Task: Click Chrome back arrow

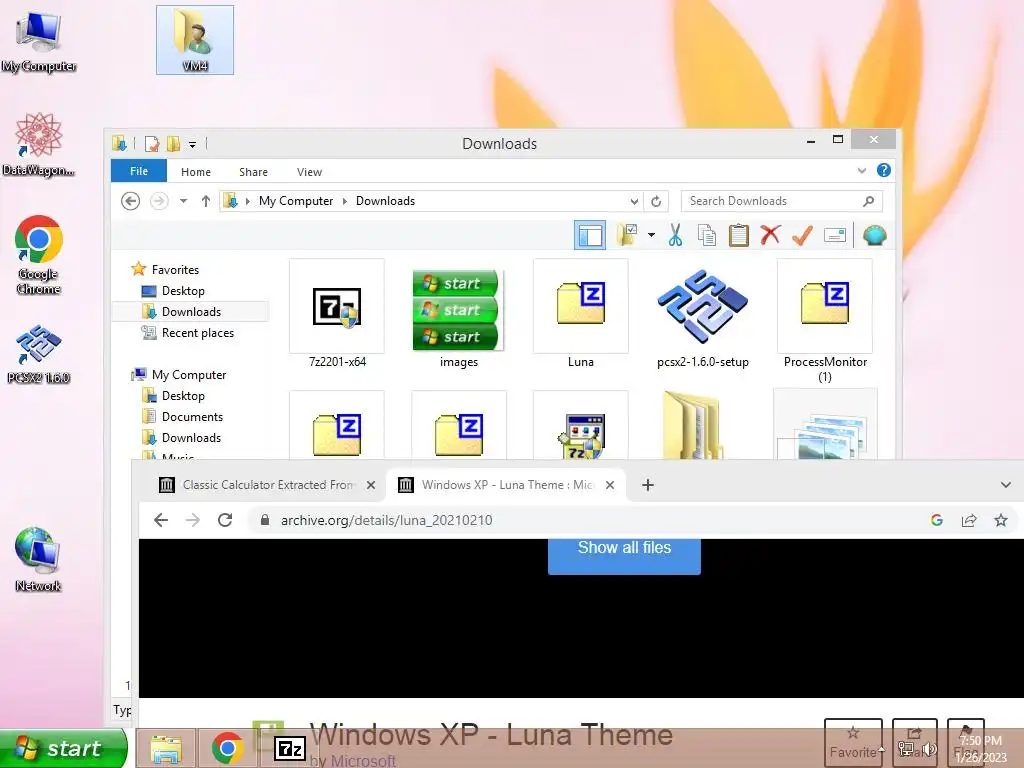Action: 161,520
